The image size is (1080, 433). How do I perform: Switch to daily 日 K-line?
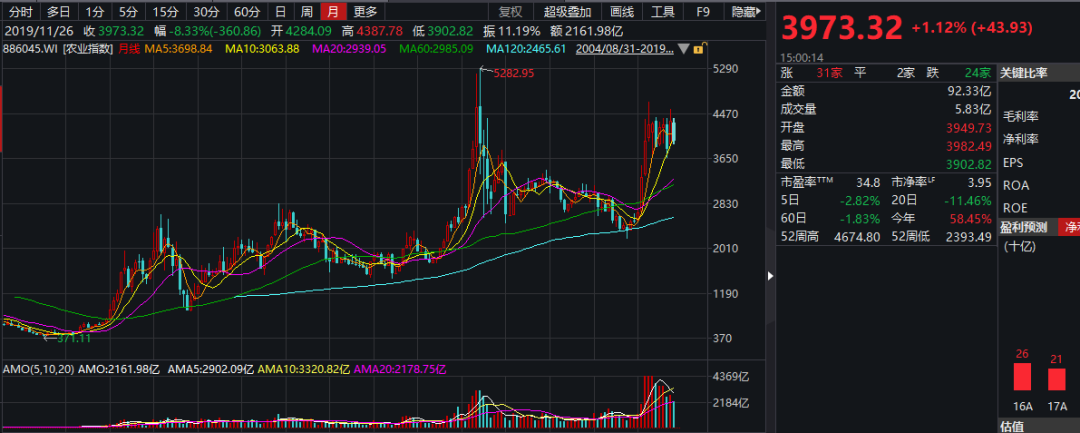pyautogui.click(x=280, y=12)
